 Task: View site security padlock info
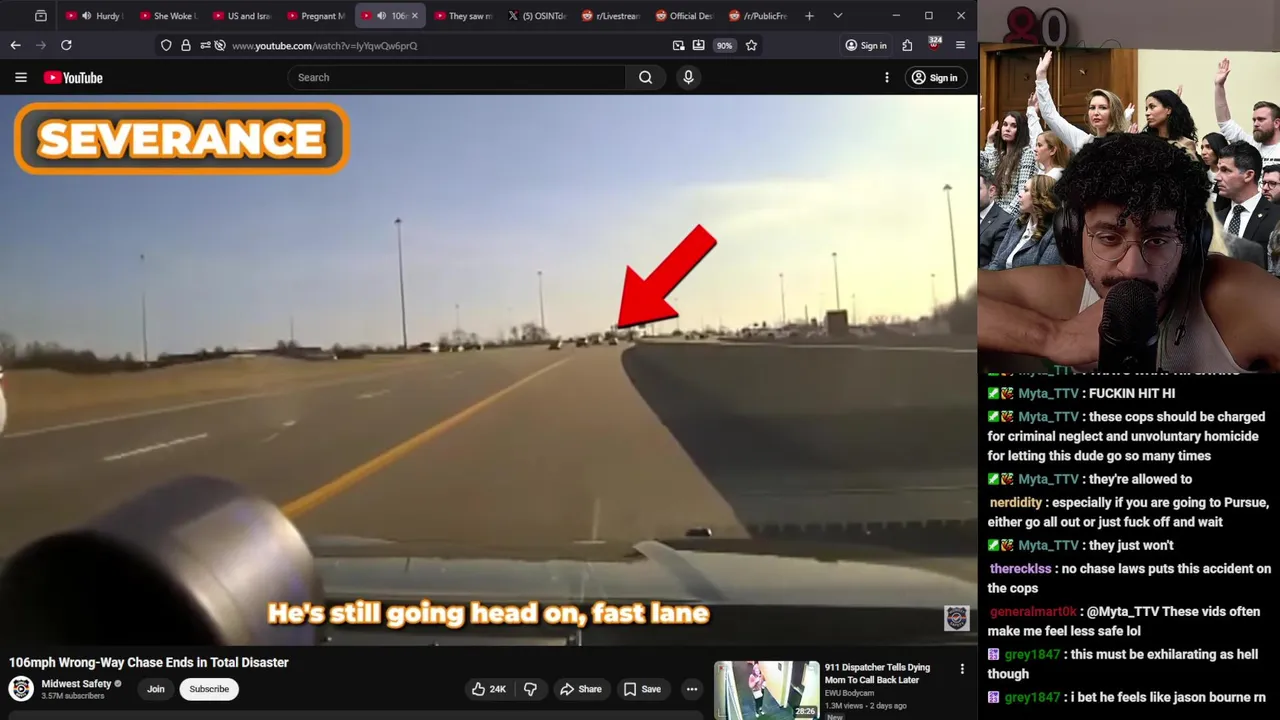pyautogui.click(x=186, y=45)
